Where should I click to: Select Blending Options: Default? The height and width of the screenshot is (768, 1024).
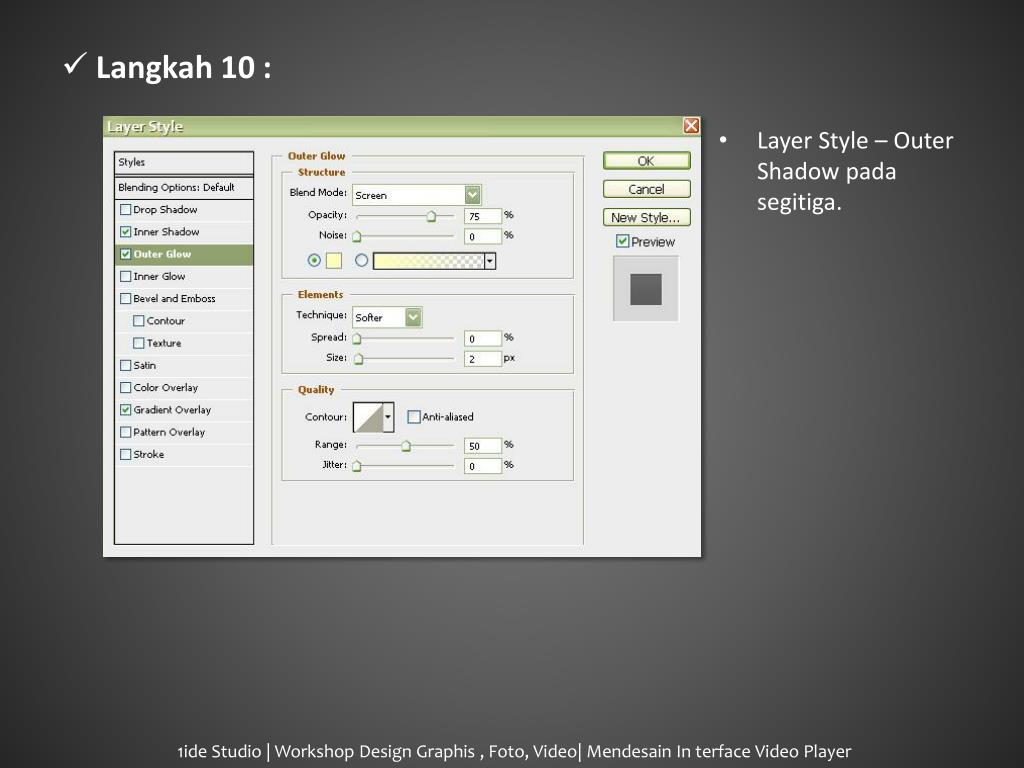184,187
